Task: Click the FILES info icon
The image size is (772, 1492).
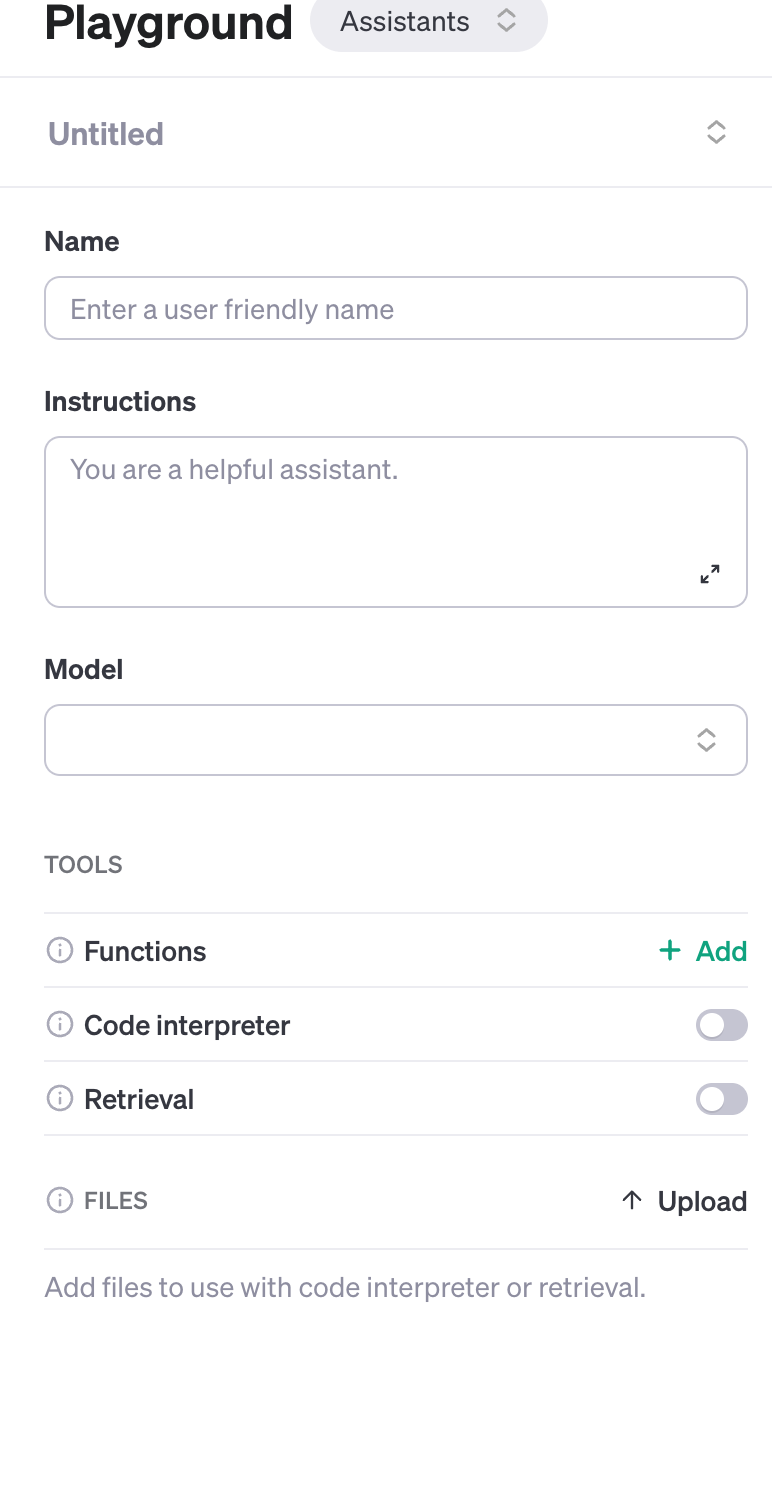Action: pyautogui.click(x=59, y=1200)
